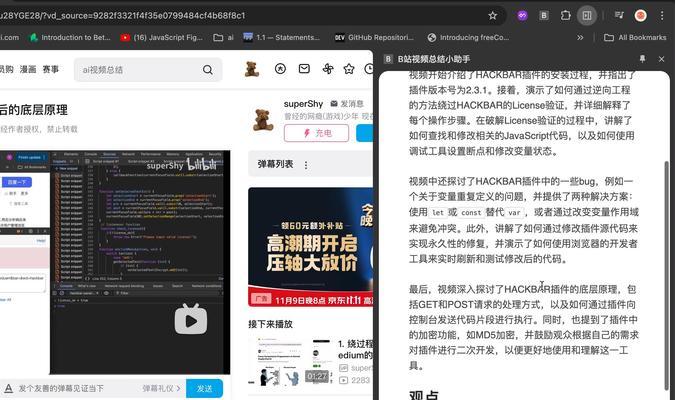Show more bookmarks with double chevron
Screen dimensions: 675x400
(x=580, y=37)
